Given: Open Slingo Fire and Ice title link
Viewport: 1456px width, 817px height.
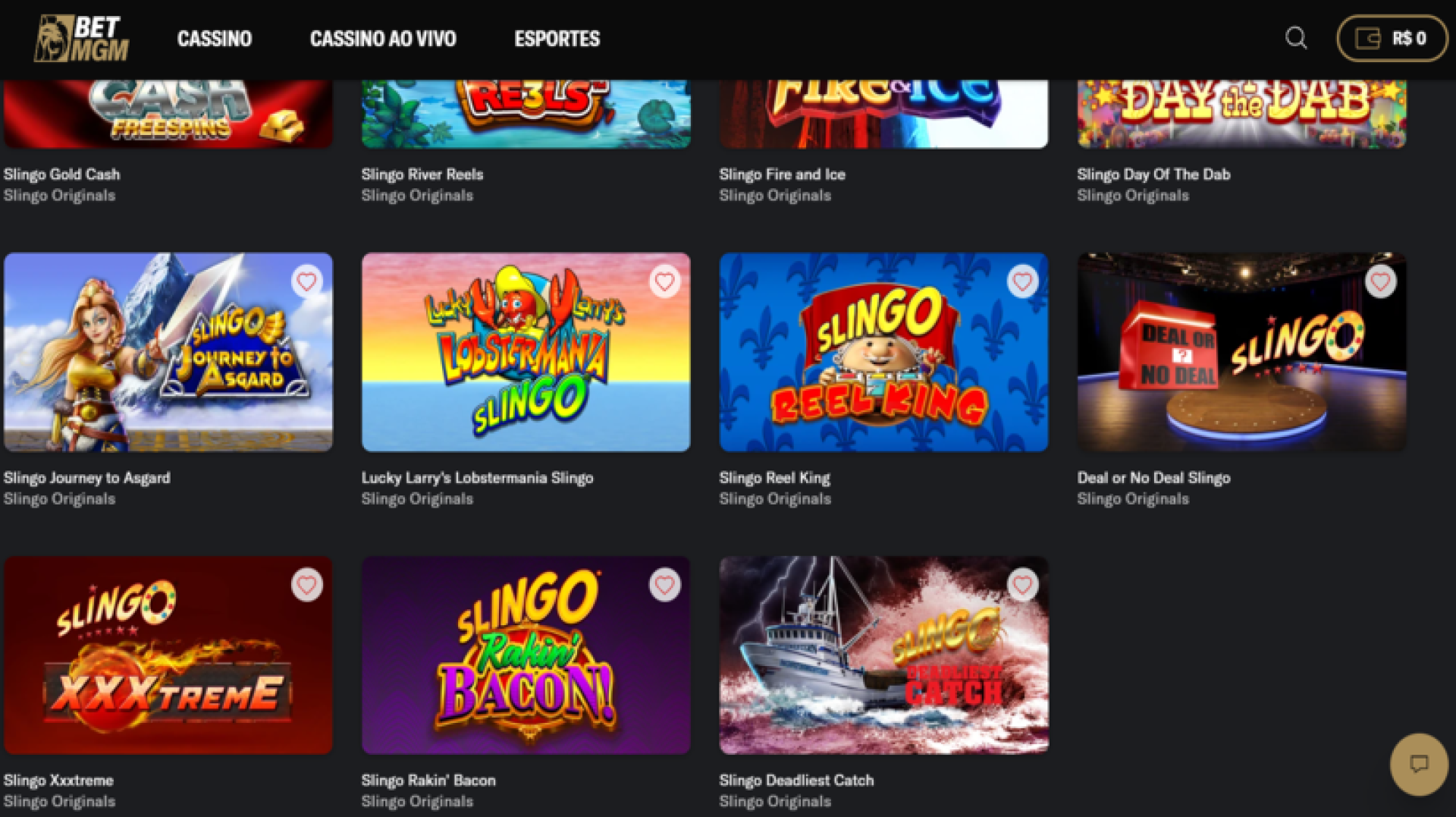Looking at the screenshot, I should tap(782, 174).
